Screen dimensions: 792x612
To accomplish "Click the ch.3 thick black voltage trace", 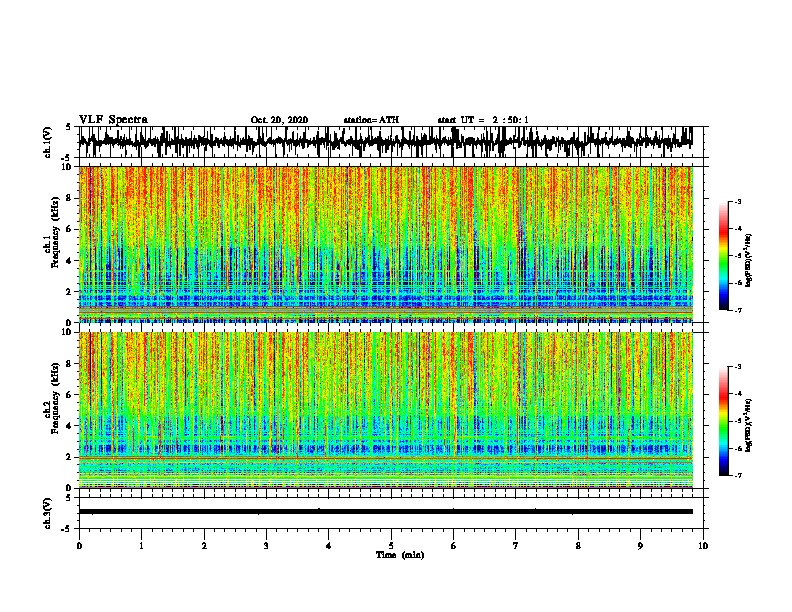I will (x=385, y=512).
